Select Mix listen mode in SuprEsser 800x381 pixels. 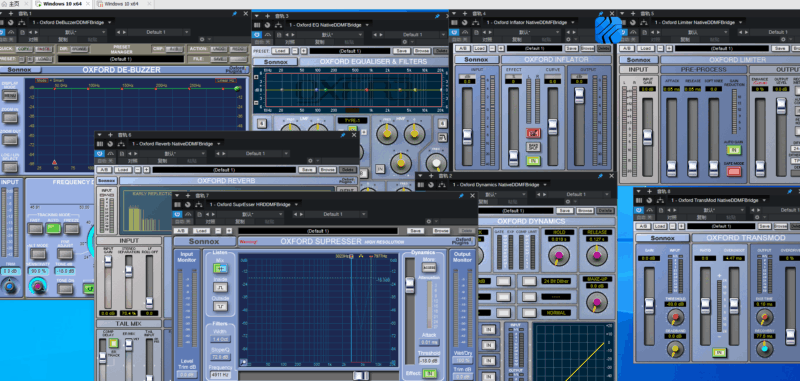point(220,269)
